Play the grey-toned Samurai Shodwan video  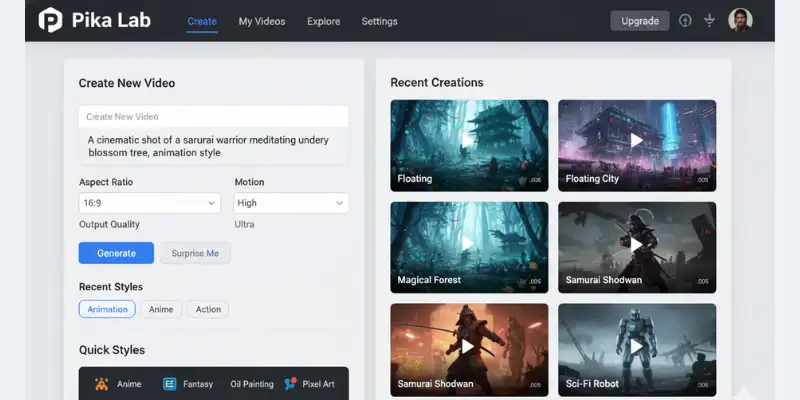pos(637,247)
